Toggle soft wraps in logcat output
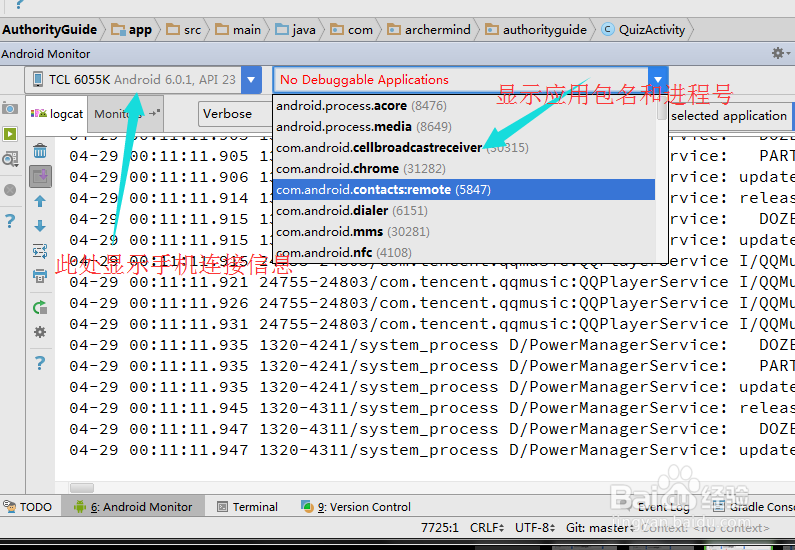Viewport: 795px width, 550px height. click(x=40, y=251)
